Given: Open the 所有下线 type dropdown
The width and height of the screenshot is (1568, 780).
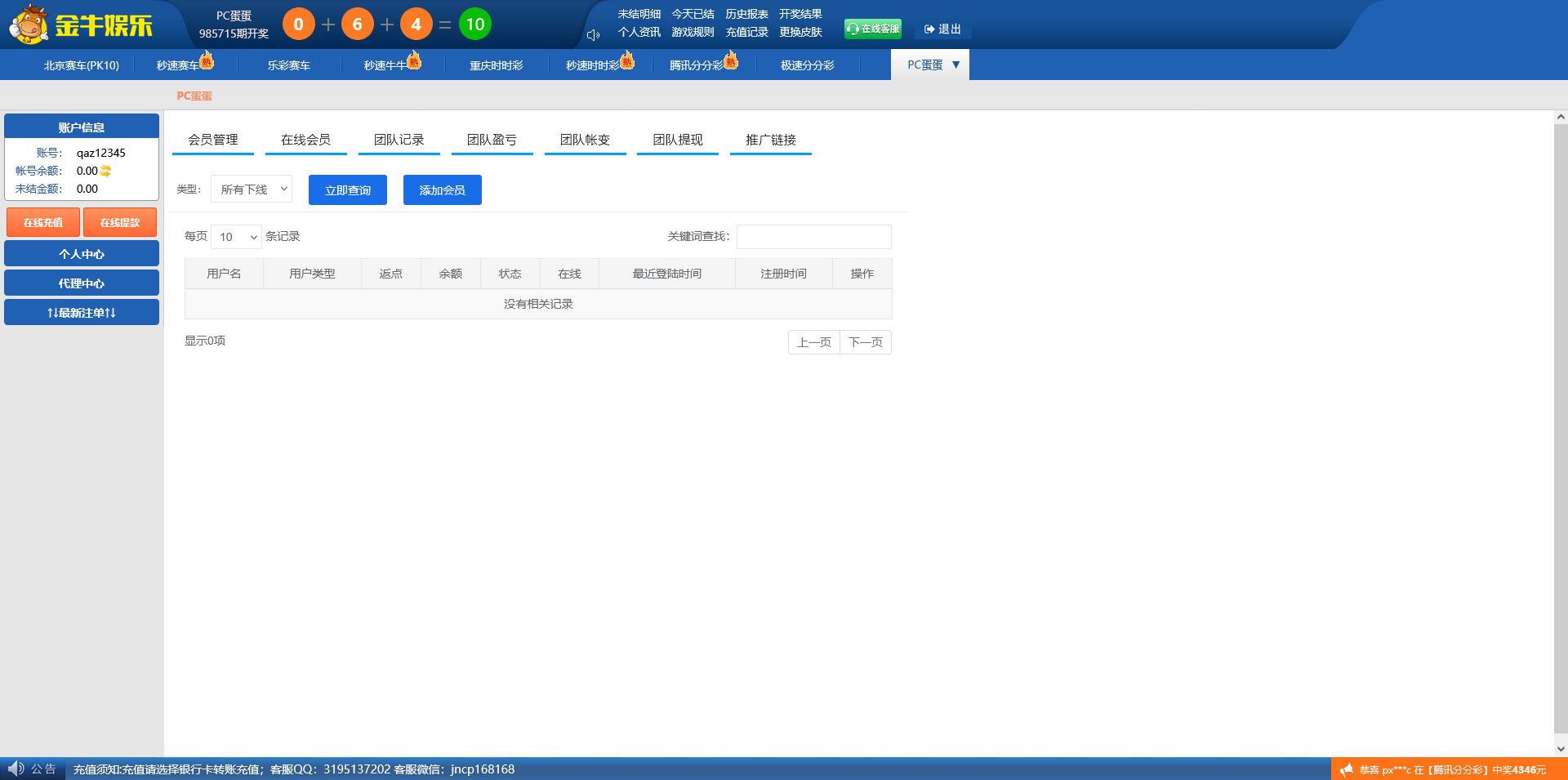Looking at the screenshot, I should click(251, 189).
